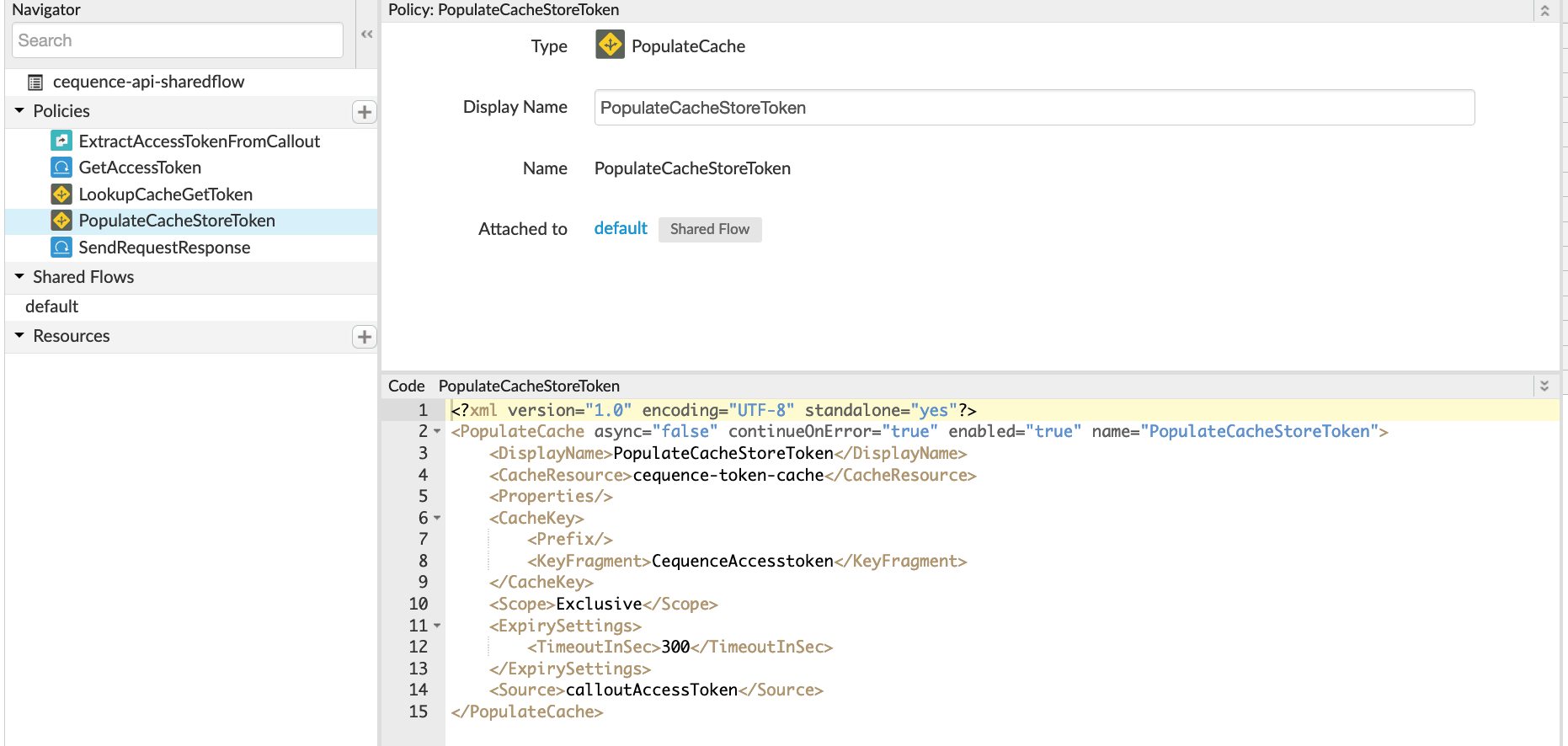Image resolution: width=1568 pixels, height=746 pixels.
Task: Edit the Display Name text field
Action: point(1034,108)
